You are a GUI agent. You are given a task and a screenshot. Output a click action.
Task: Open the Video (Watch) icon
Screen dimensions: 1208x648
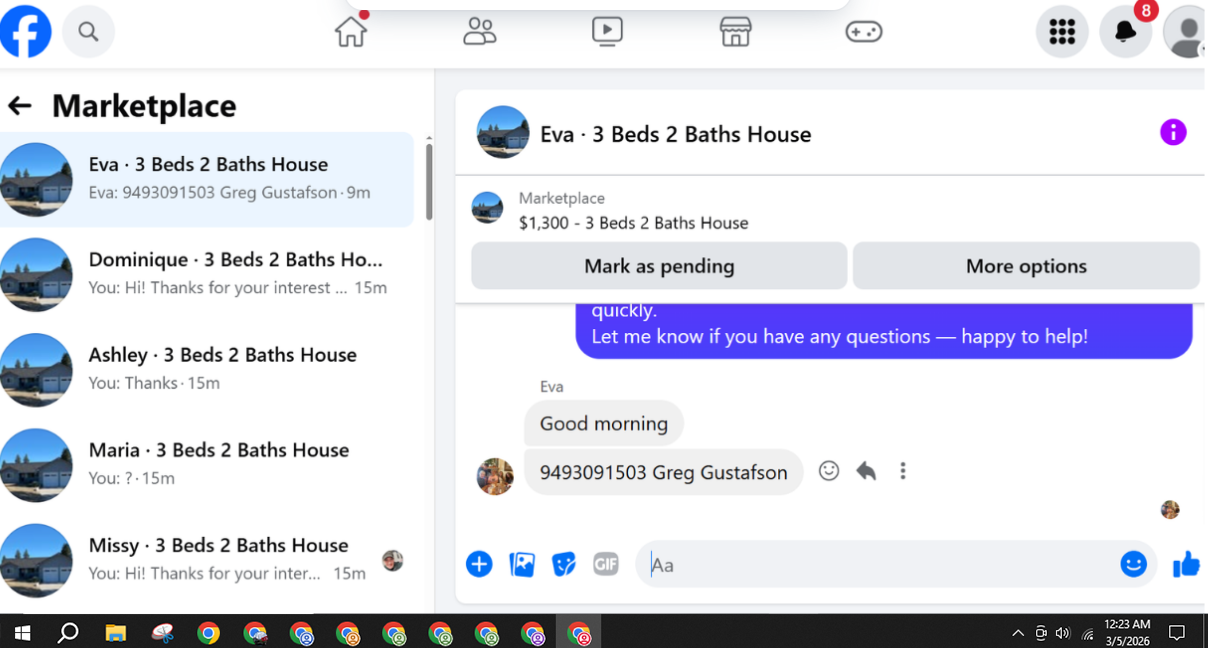(607, 32)
